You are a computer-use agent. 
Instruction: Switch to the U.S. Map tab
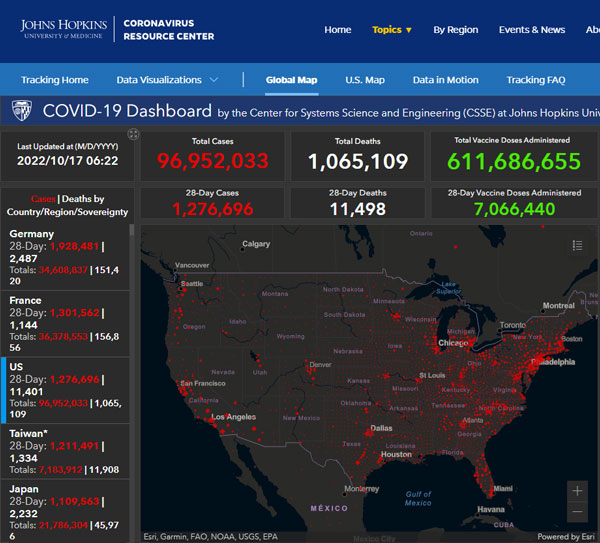[x=365, y=80]
